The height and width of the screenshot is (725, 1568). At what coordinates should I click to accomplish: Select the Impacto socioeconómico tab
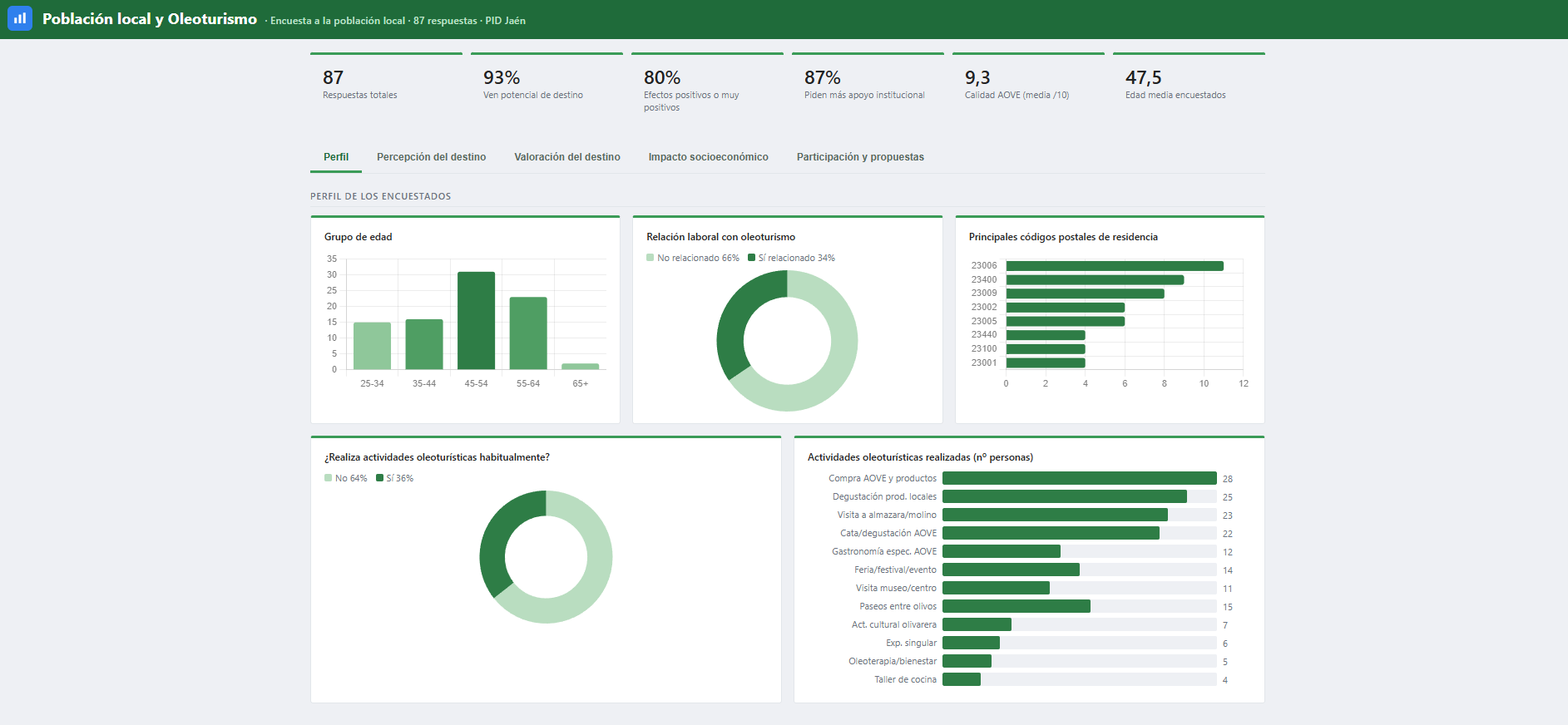tap(709, 157)
